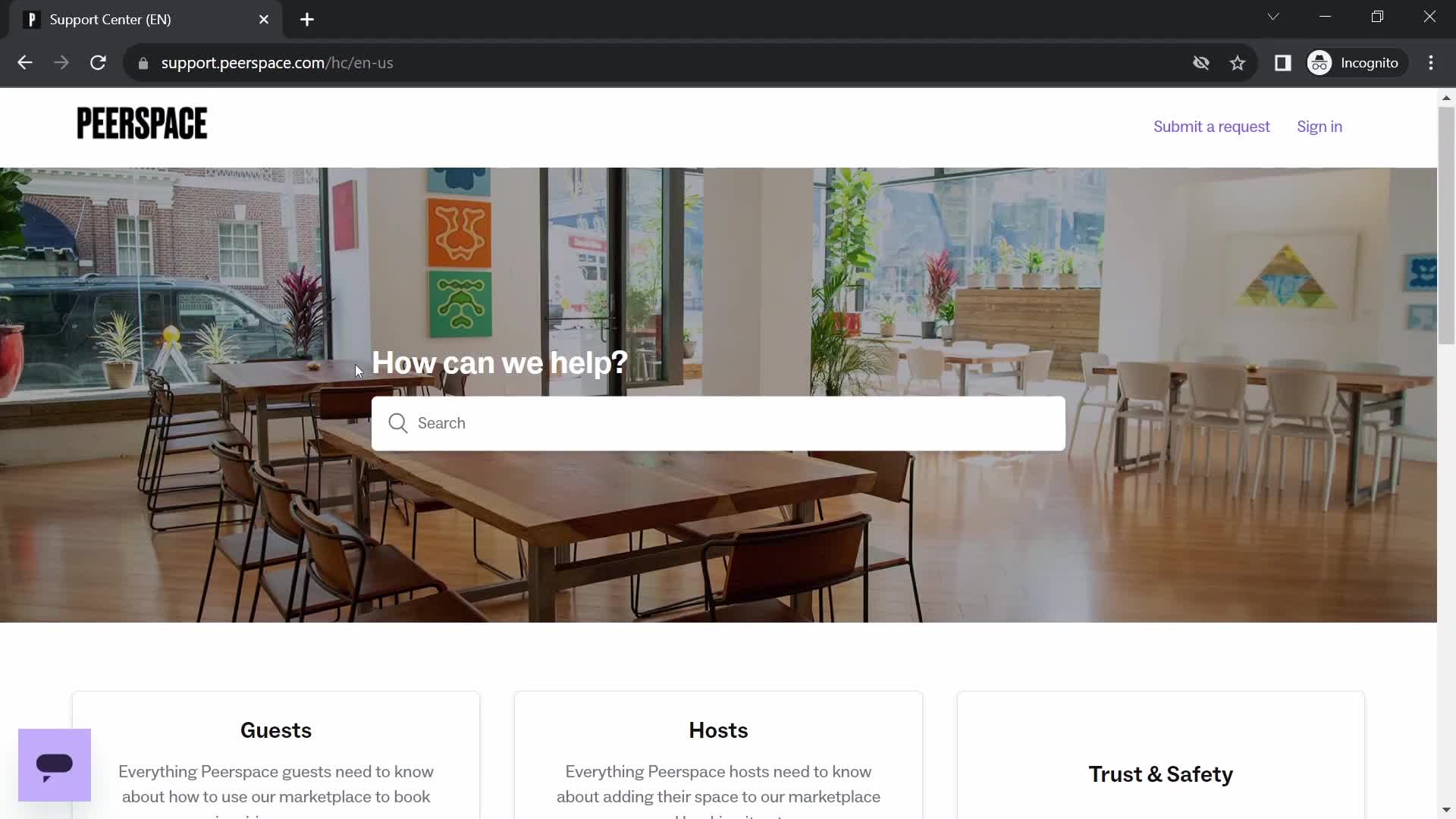1456x819 pixels.
Task: Click the new tab plus icon
Action: click(308, 20)
